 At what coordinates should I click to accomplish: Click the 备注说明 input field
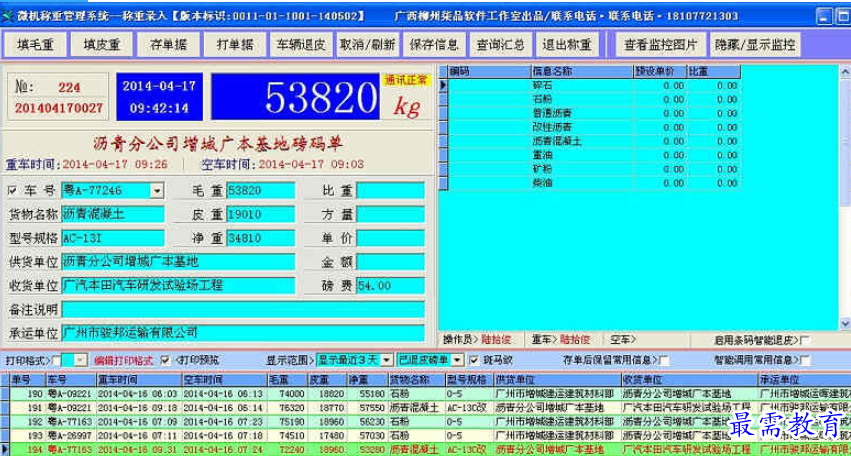click(x=243, y=309)
